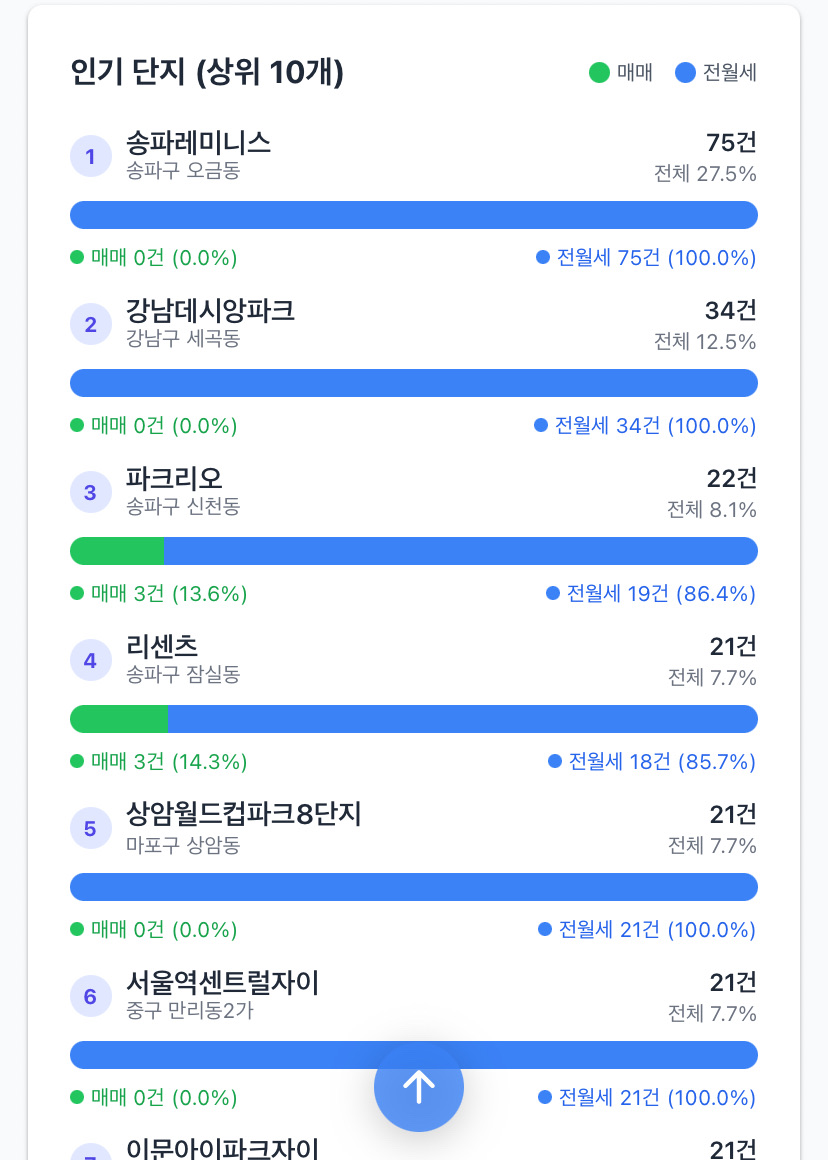Open the 상암월드컵파크8단지 complex name
The image size is (828, 1160).
pyautogui.click(x=243, y=814)
